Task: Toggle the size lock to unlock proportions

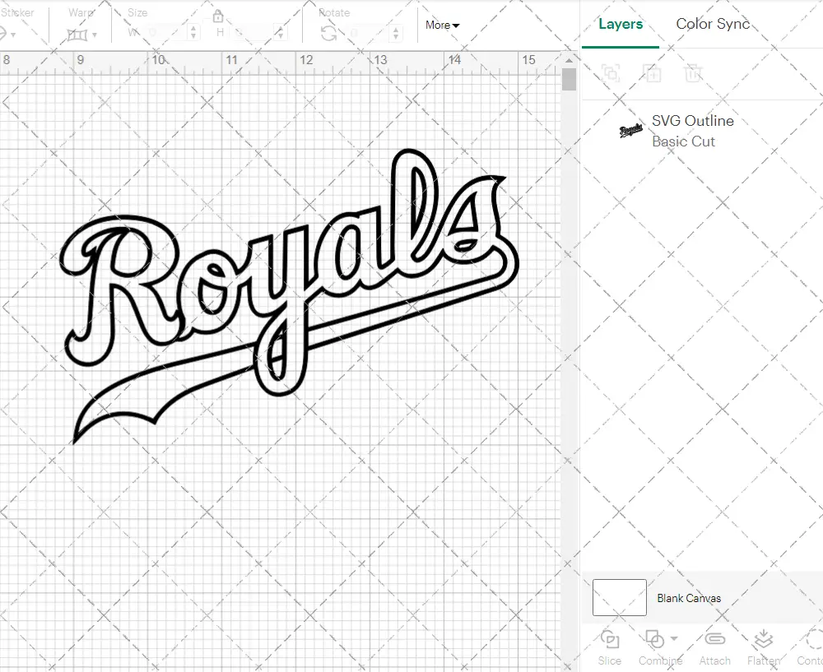Action: [218, 17]
